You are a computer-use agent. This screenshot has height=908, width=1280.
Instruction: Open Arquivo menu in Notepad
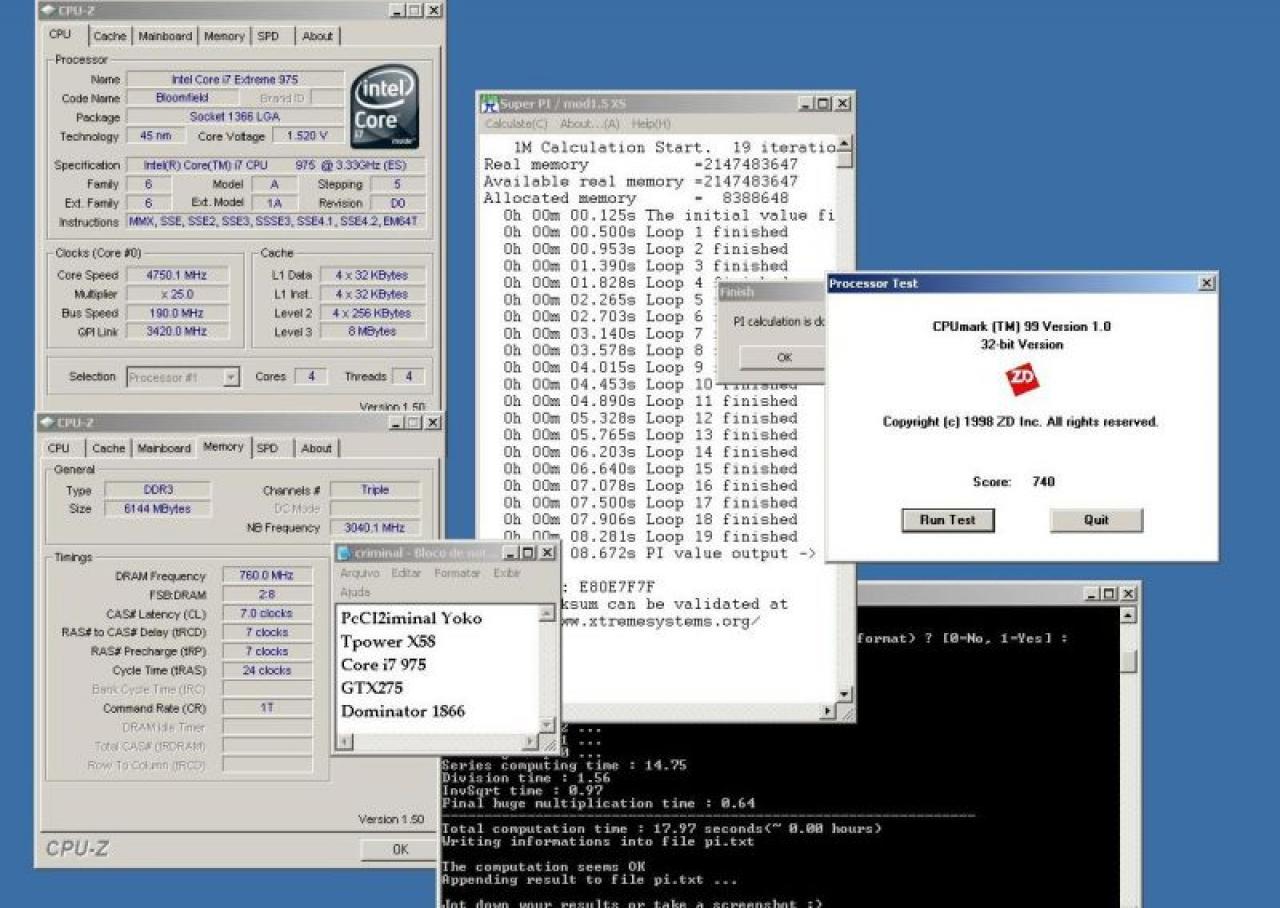pyautogui.click(x=360, y=573)
